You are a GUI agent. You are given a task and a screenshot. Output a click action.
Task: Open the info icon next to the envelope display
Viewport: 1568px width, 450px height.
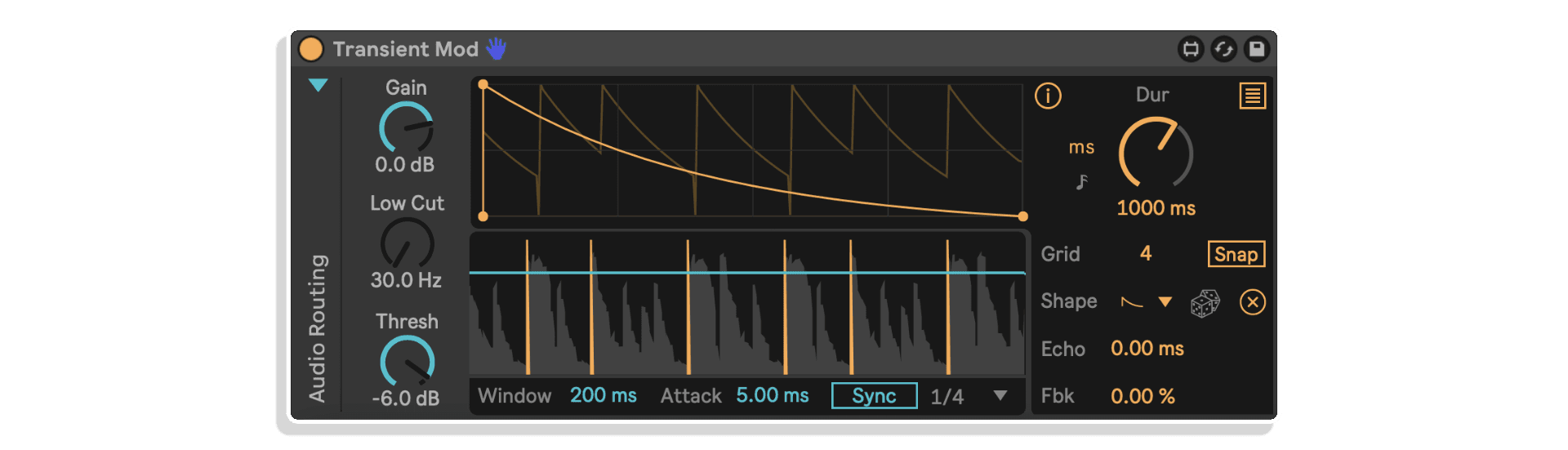[x=1048, y=96]
